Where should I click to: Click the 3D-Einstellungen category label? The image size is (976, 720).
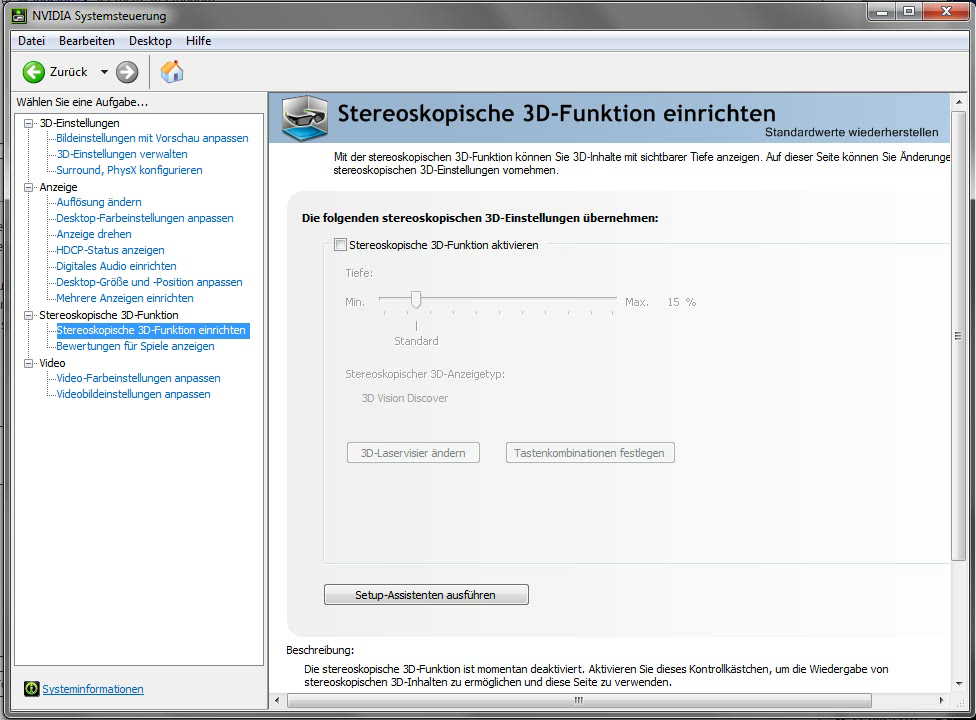click(79, 123)
